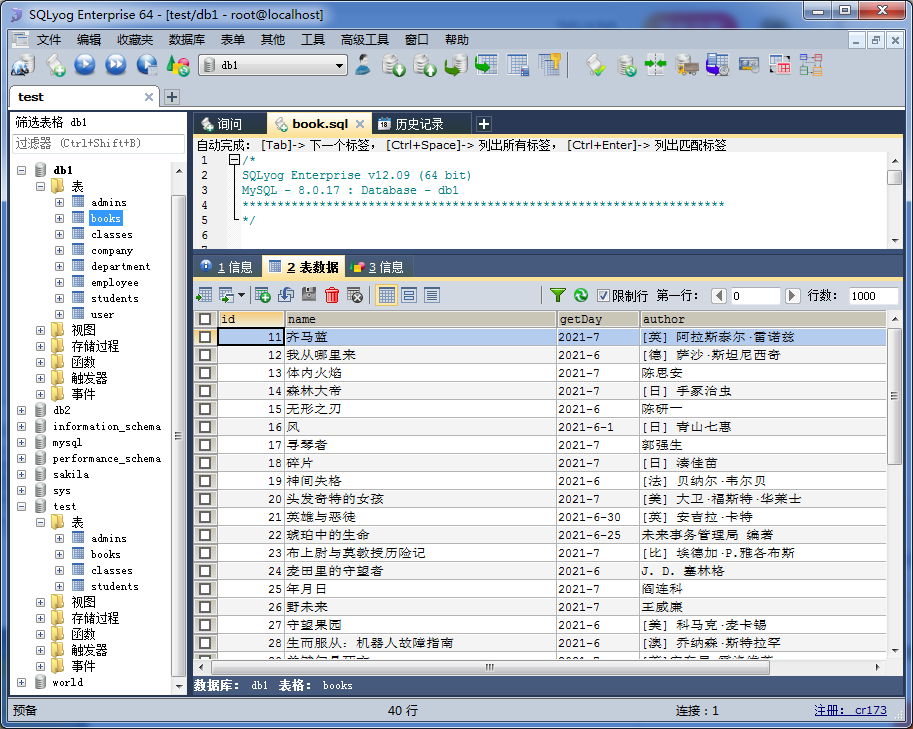
Task: Click the green refresh table data icon
Action: click(x=581, y=295)
